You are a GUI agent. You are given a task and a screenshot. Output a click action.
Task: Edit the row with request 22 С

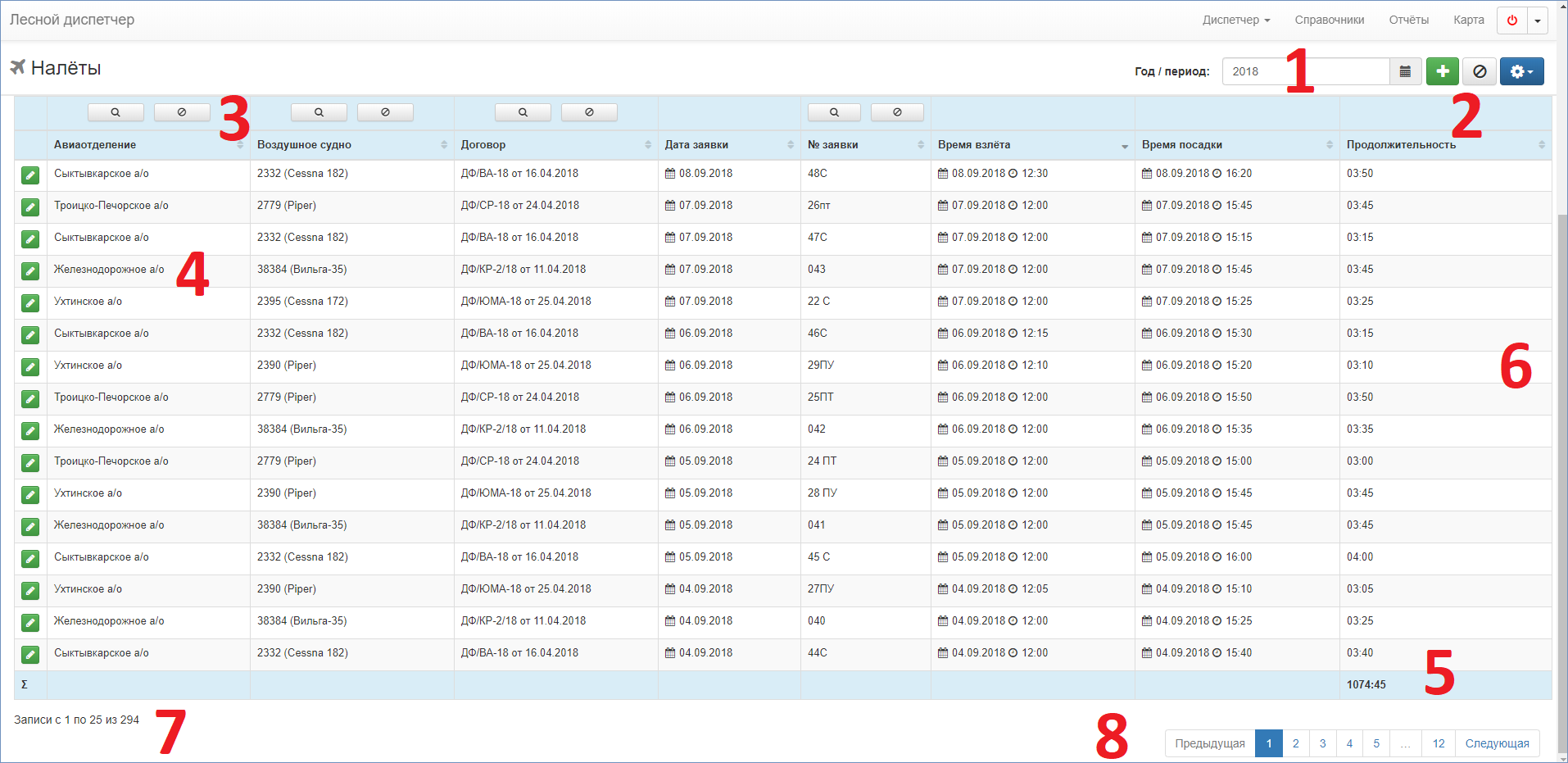(x=30, y=302)
